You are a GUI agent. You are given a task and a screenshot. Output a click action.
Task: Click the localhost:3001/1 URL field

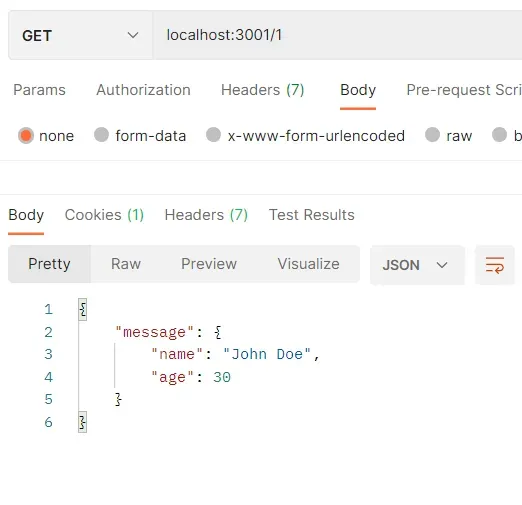pos(337,35)
